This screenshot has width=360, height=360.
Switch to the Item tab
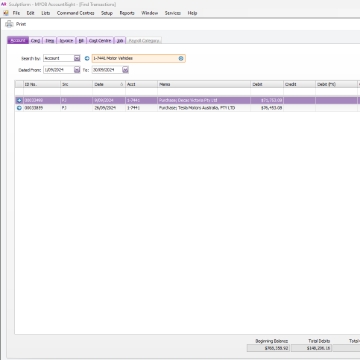click(x=50, y=40)
